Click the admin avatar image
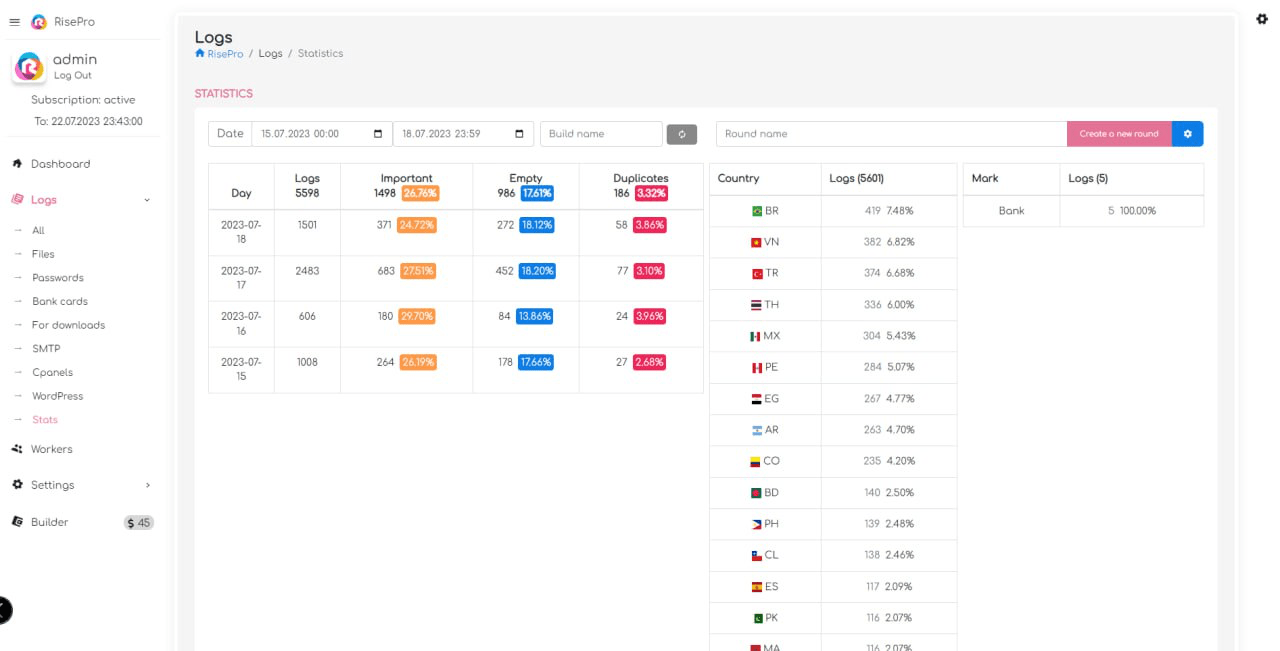This screenshot has width=1280, height=651. [29, 67]
